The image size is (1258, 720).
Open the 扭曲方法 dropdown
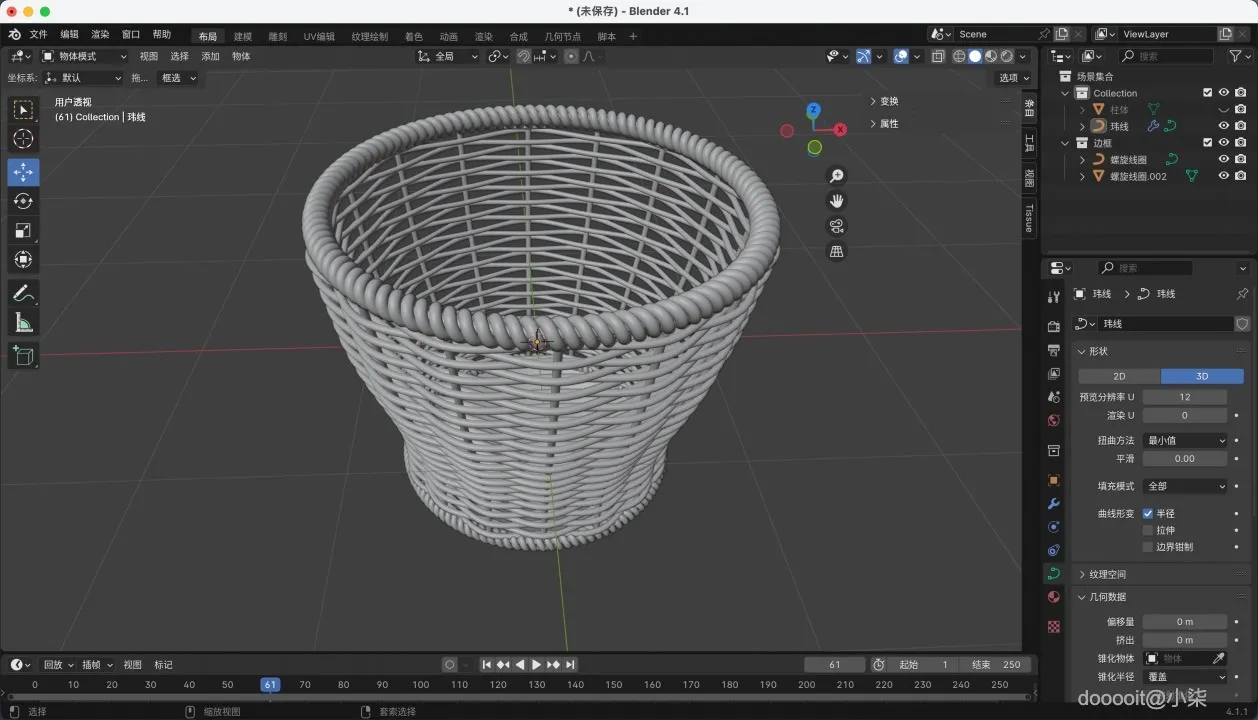click(1185, 440)
